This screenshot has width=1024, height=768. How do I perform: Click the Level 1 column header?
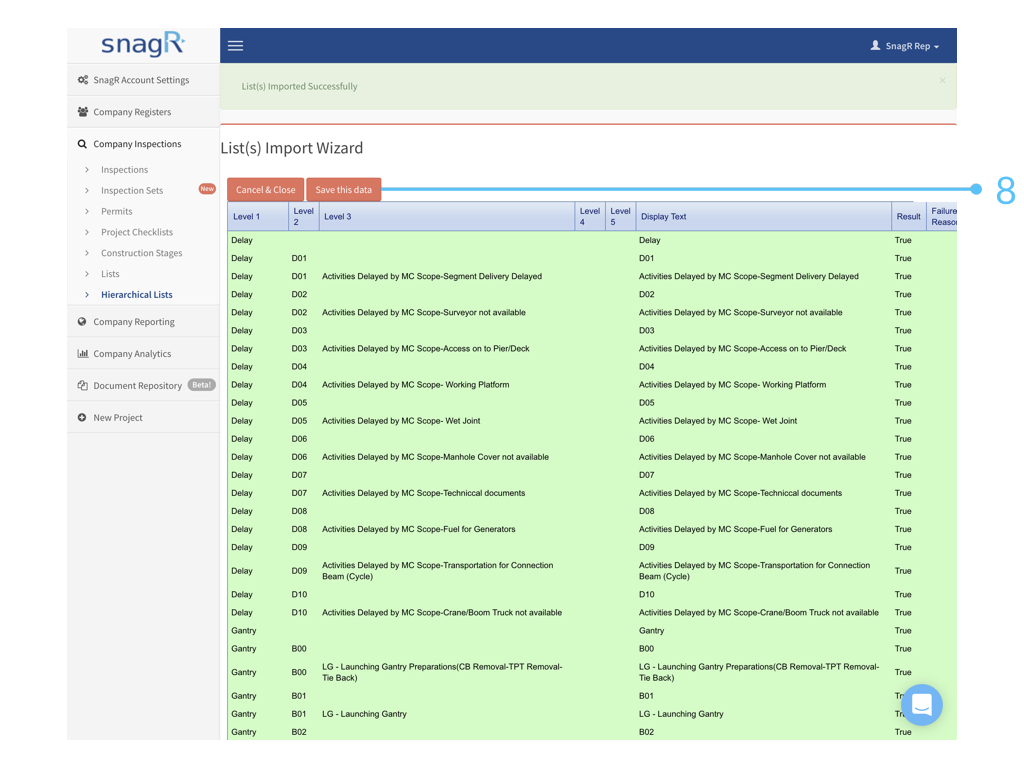(x=258, y=217)
